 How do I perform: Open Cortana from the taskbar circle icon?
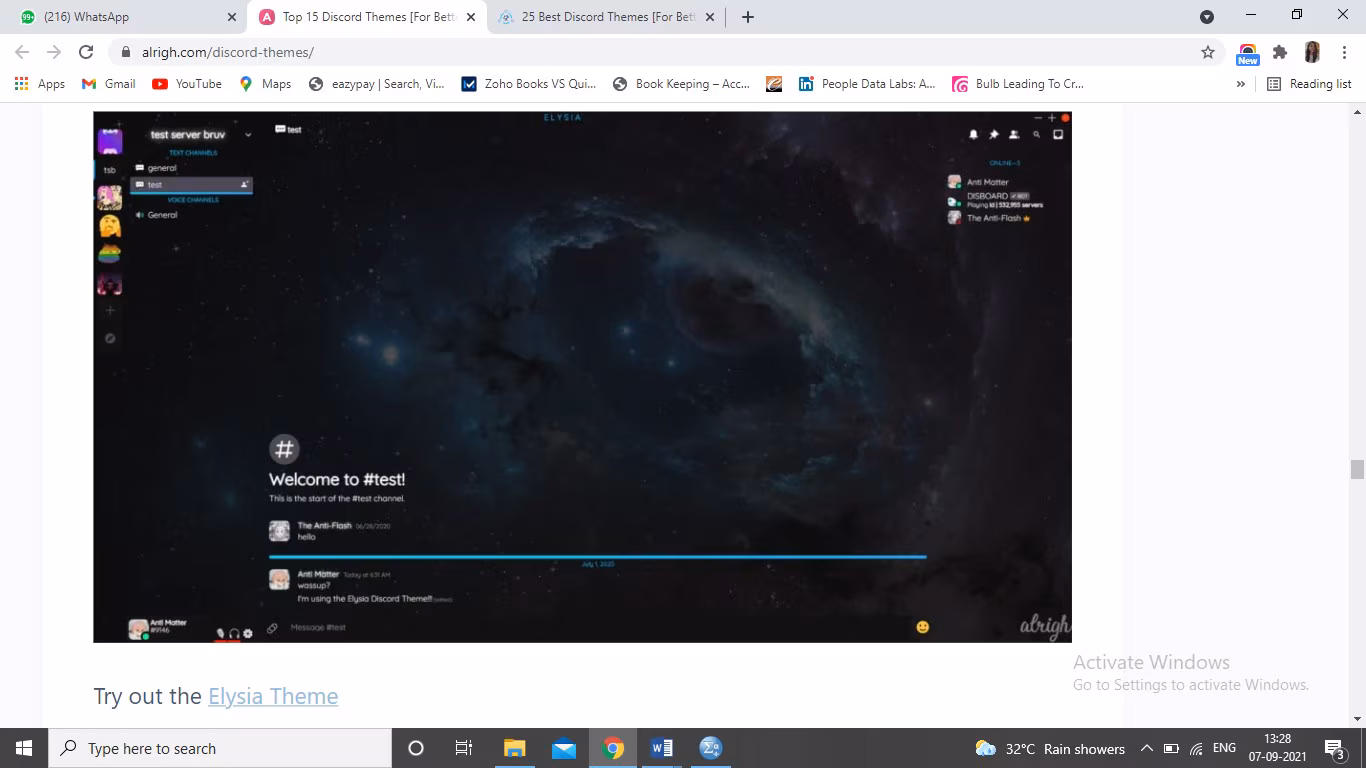point(416,748)
